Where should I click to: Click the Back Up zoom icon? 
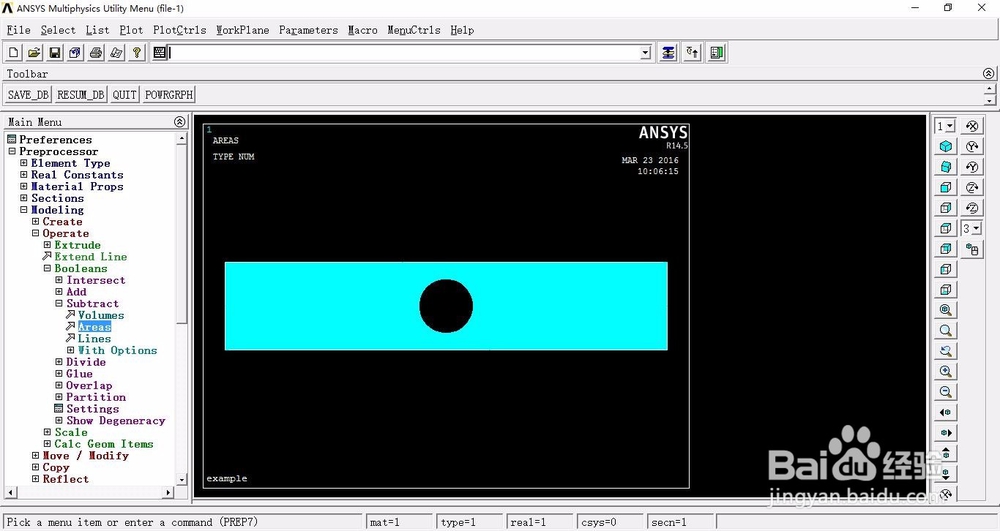pos(946,351)
